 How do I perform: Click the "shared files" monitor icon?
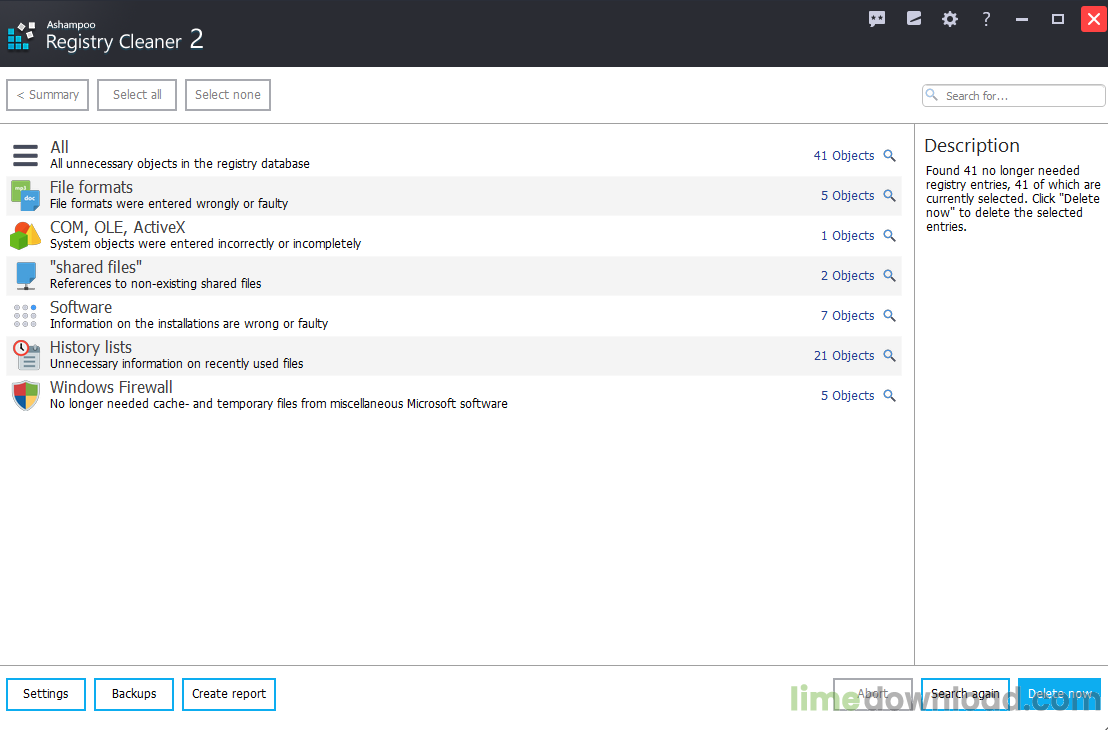point(25,275)
